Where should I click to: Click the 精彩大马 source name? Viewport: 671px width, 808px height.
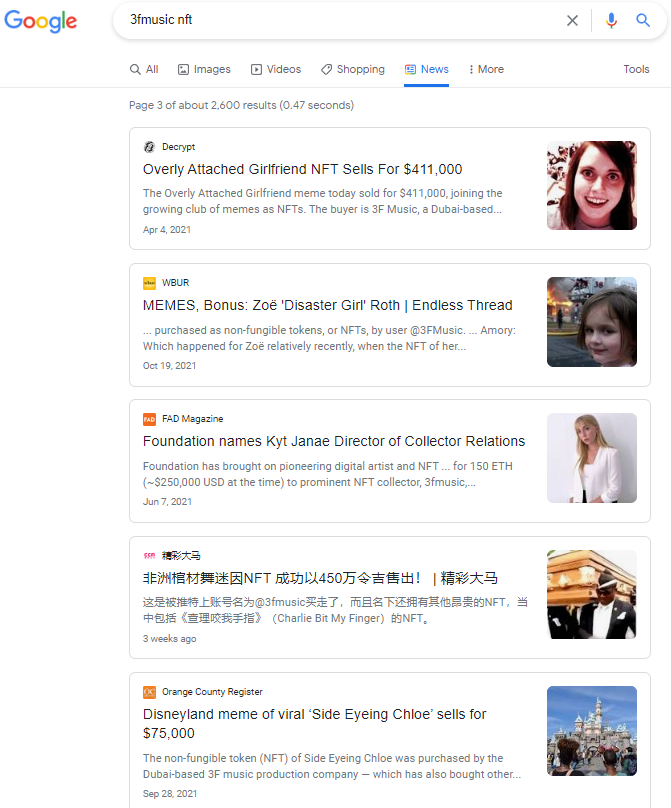click(181, 556)
